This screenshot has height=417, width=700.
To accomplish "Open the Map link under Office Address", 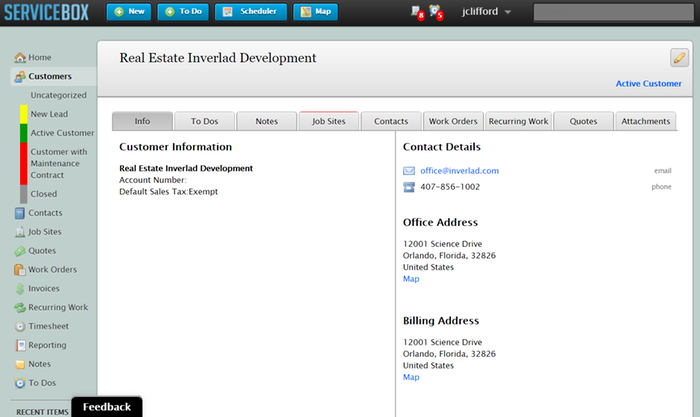I will pos(411,279).
